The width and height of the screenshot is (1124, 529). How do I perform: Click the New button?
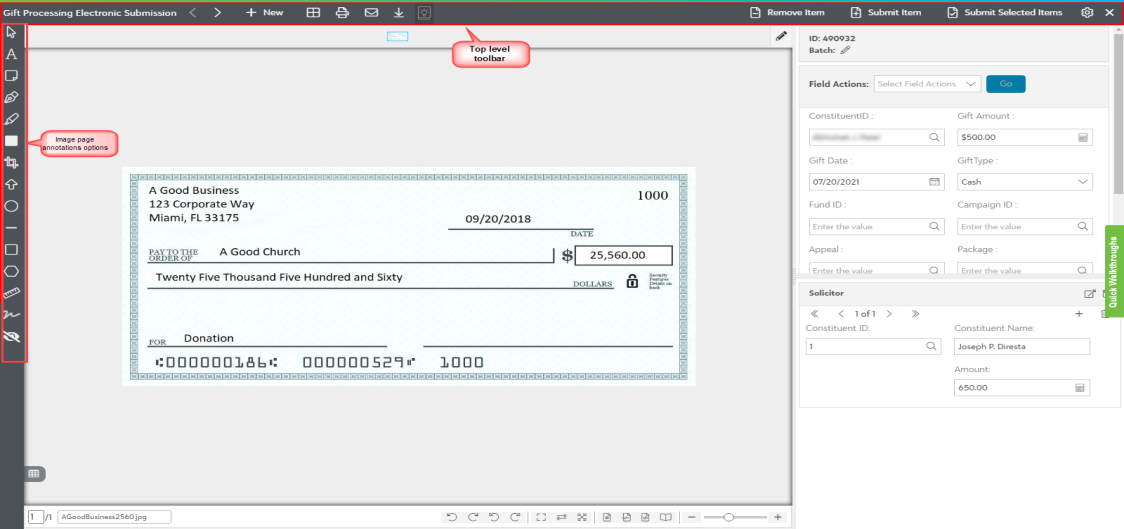click(265, 13)
